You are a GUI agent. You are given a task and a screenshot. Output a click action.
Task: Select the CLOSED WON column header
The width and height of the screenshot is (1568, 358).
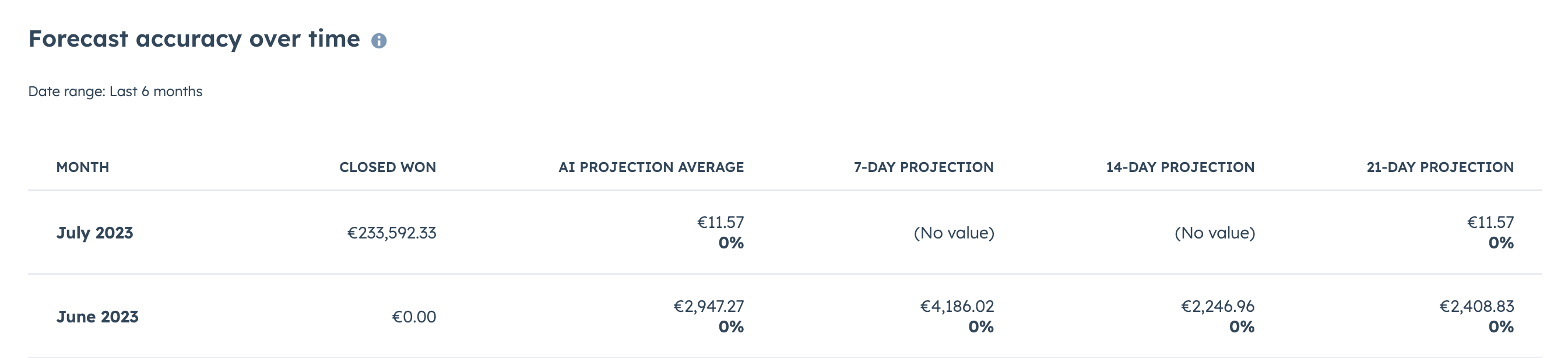[x=387, y=167]
